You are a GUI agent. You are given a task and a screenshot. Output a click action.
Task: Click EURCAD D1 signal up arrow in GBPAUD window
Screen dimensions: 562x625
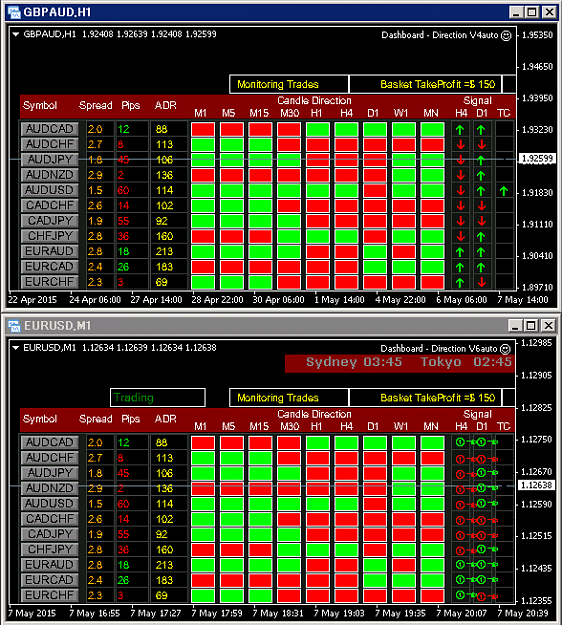coord(481,267)
